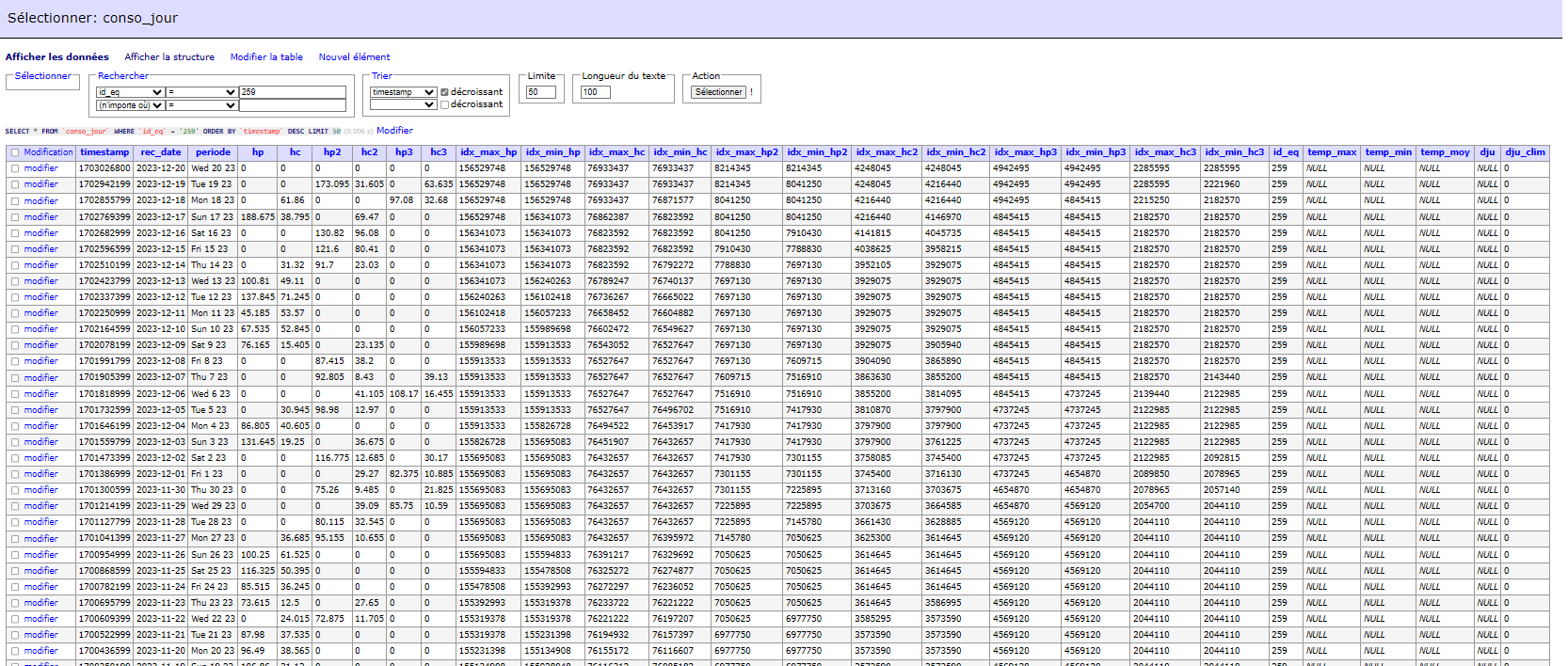Viewport: 1568px width, 666px height.
Task: Sort by the dju_clim column header
Action: click(1525, 152)
